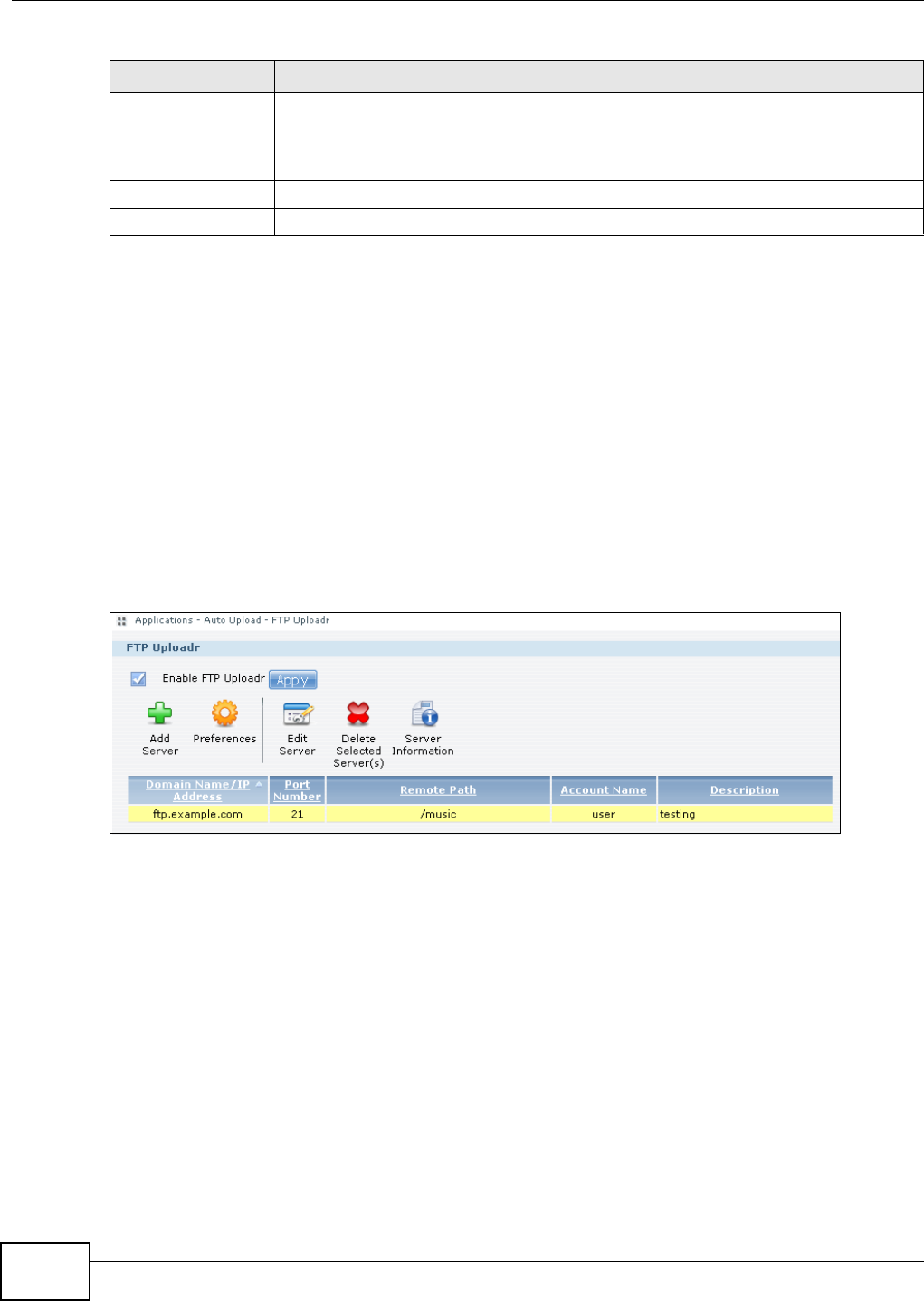Viewport: 924px width, 1301px height.
Task: Click the sort arrow in the Domain Name header
Action: pyautogui.click(x=259, y=784)
